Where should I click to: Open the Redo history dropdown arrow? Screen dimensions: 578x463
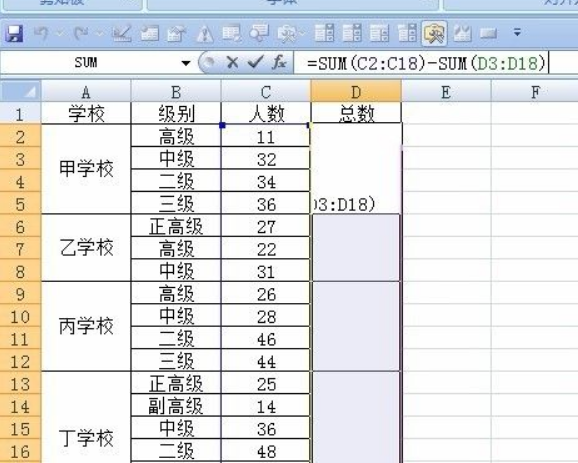(100, 34)
